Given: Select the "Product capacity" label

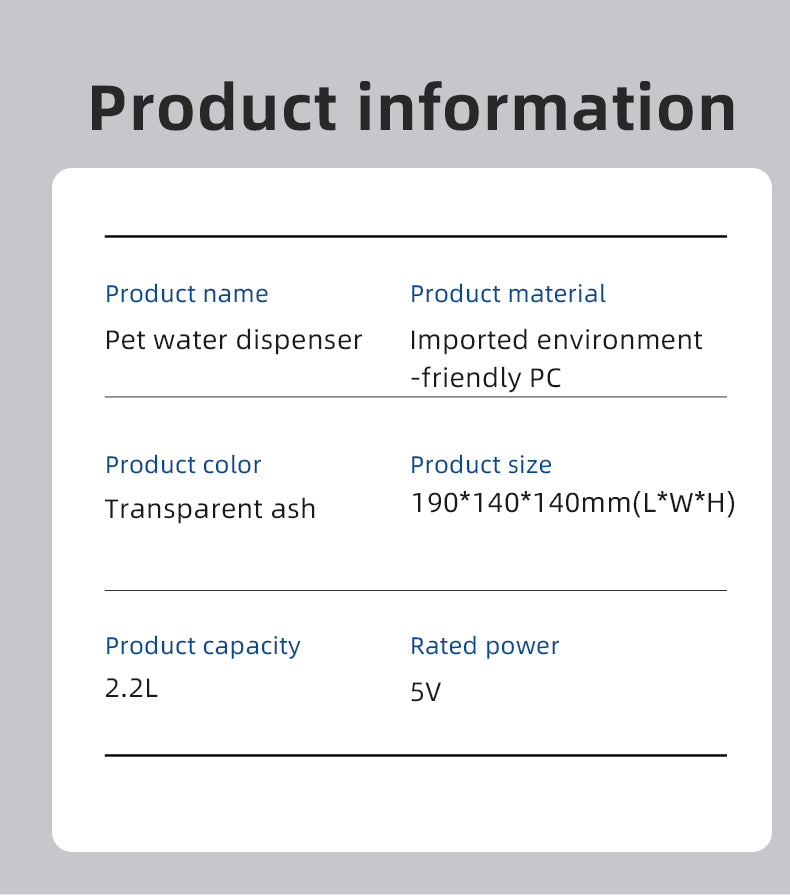Looking at the screenshot, I should [x=203, y=646].
